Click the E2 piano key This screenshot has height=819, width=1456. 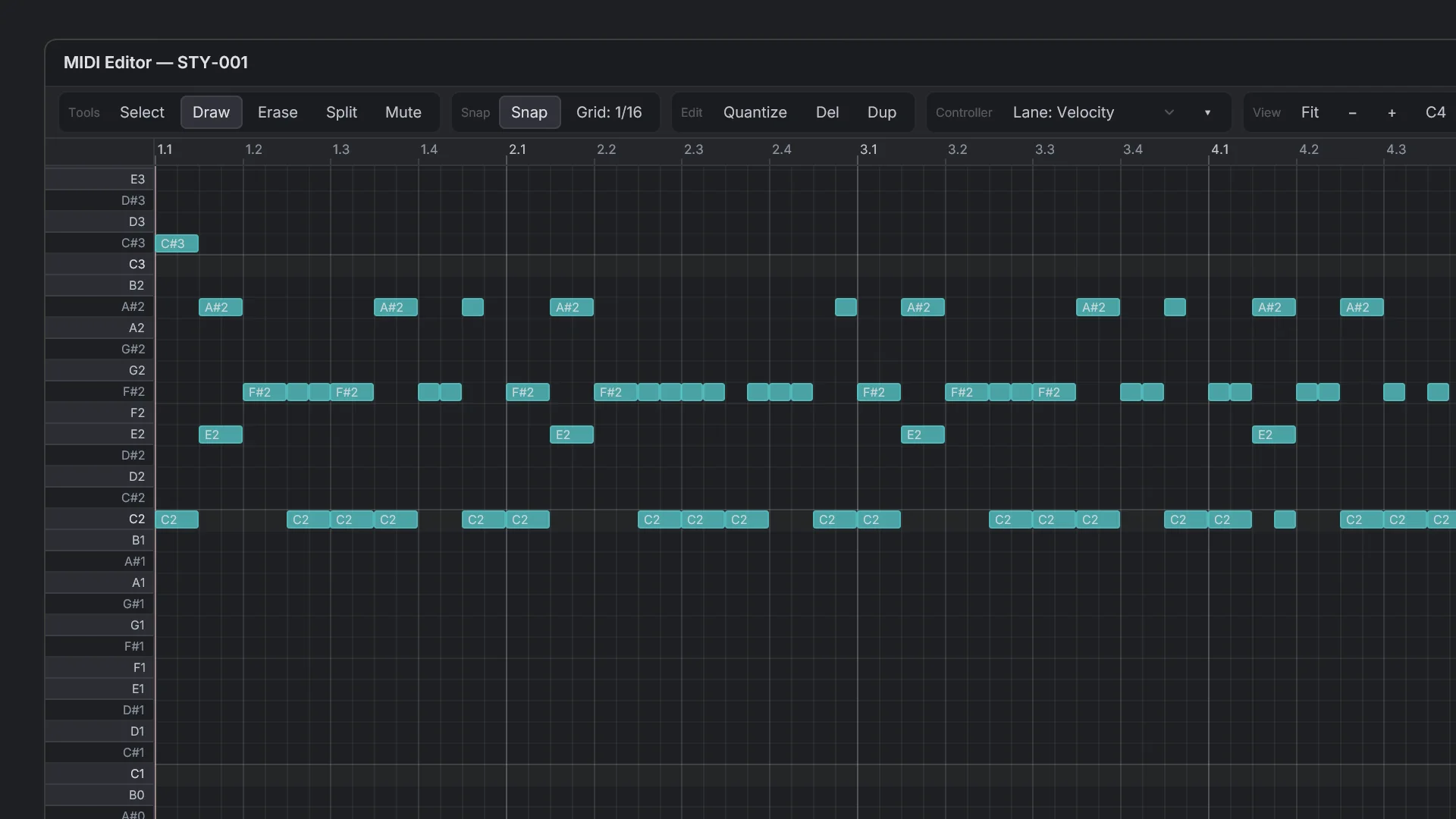coord(99,434)
